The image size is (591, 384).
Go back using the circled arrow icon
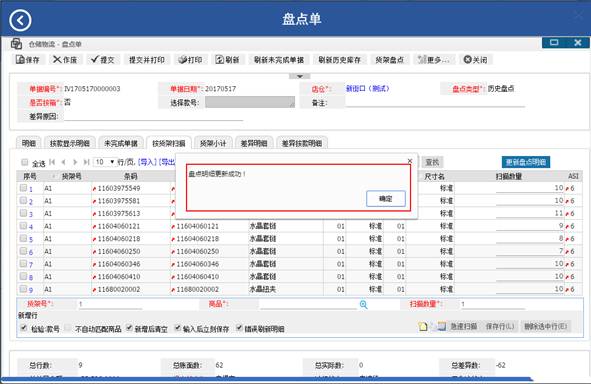click(20, 20)
